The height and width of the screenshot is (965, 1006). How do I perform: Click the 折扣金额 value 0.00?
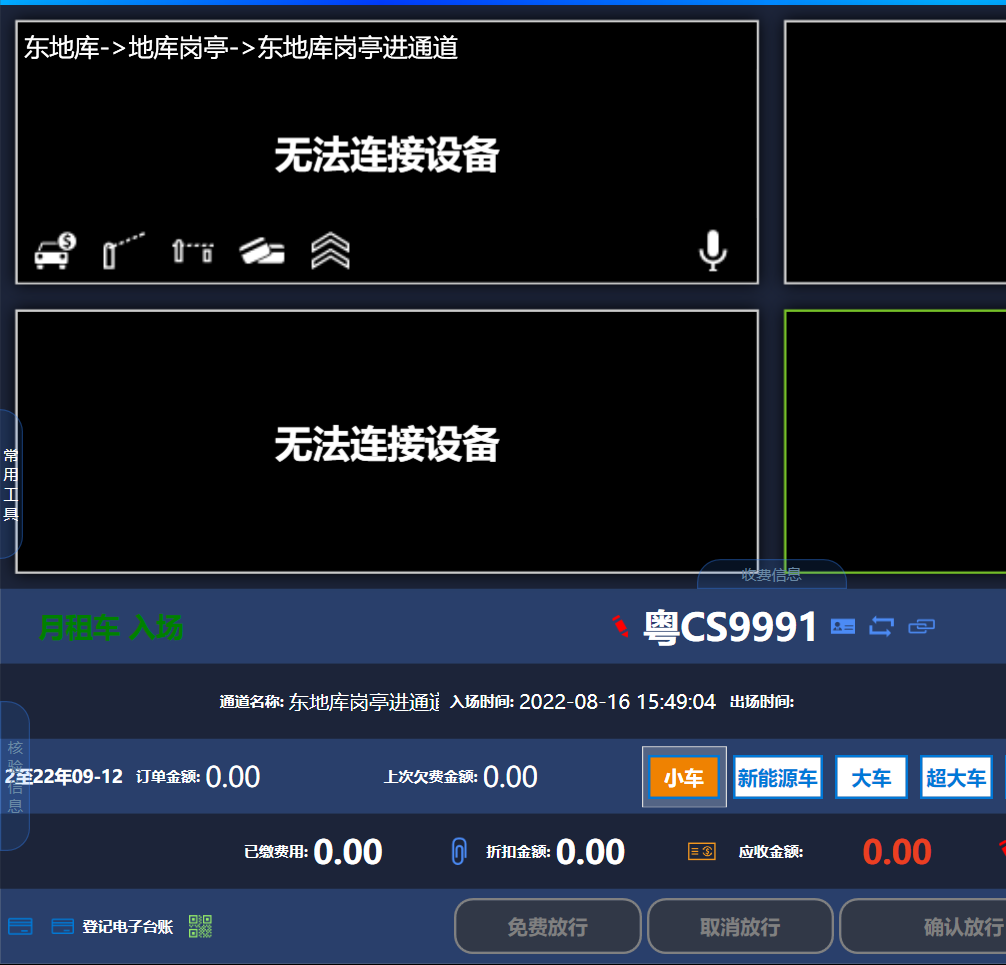coord(590,852)
